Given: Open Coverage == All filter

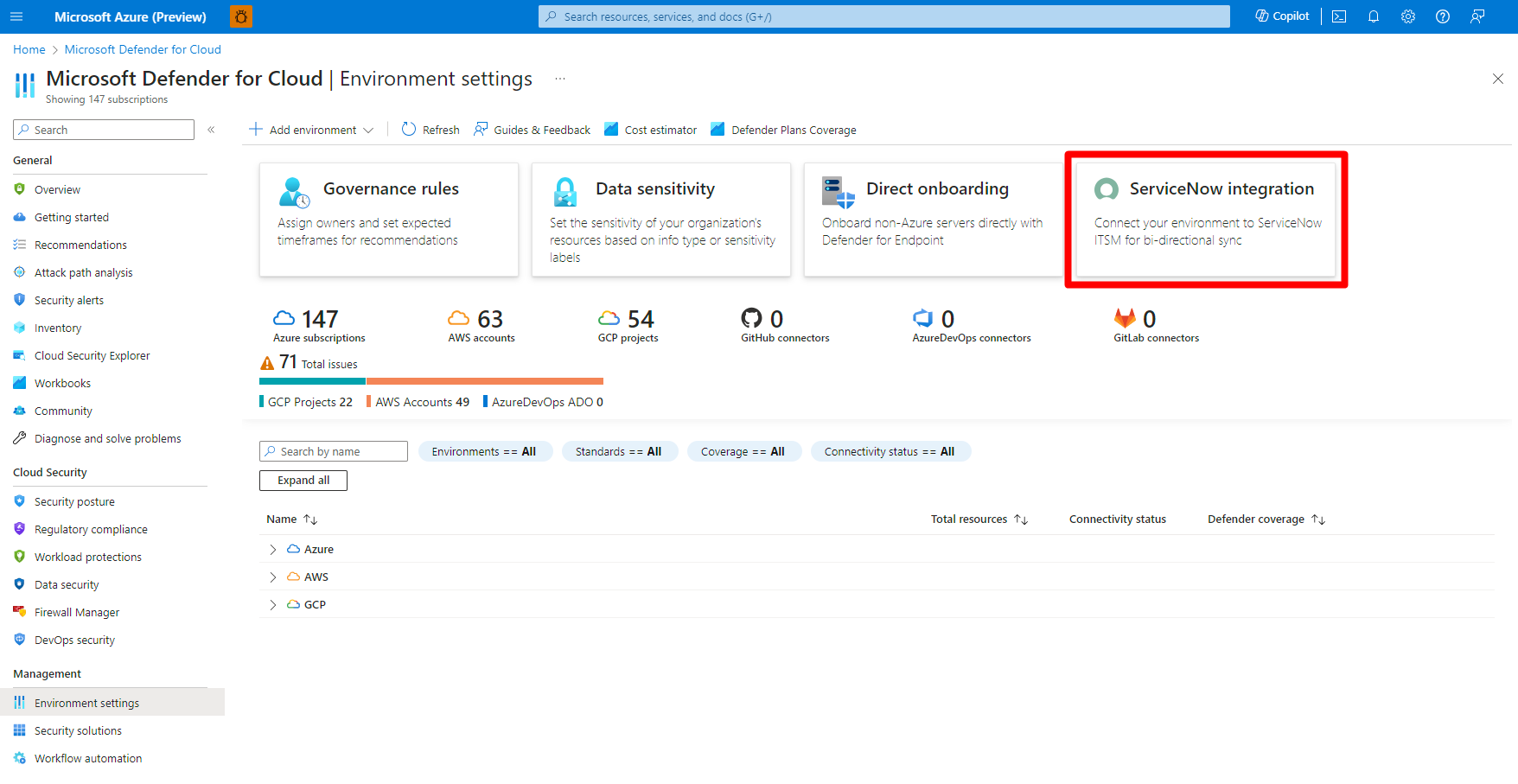Looking at the screenshot, I should click(x=744, y=451).
